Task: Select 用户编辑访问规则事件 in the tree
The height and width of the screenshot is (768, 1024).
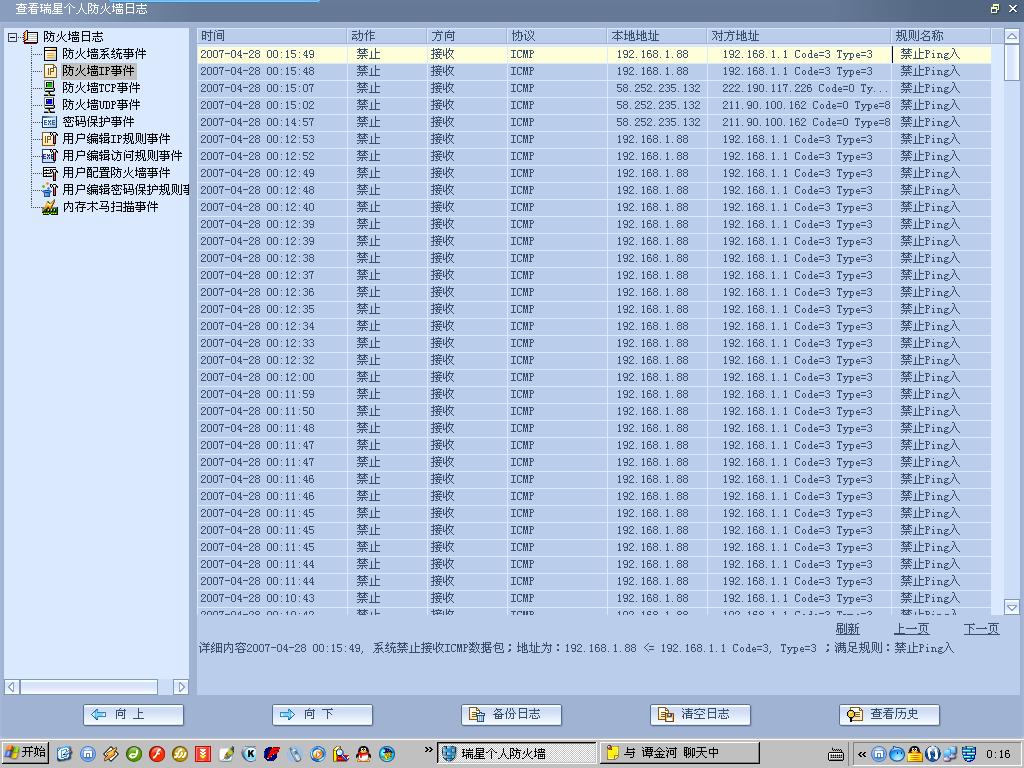Action: tap(122, 156)
